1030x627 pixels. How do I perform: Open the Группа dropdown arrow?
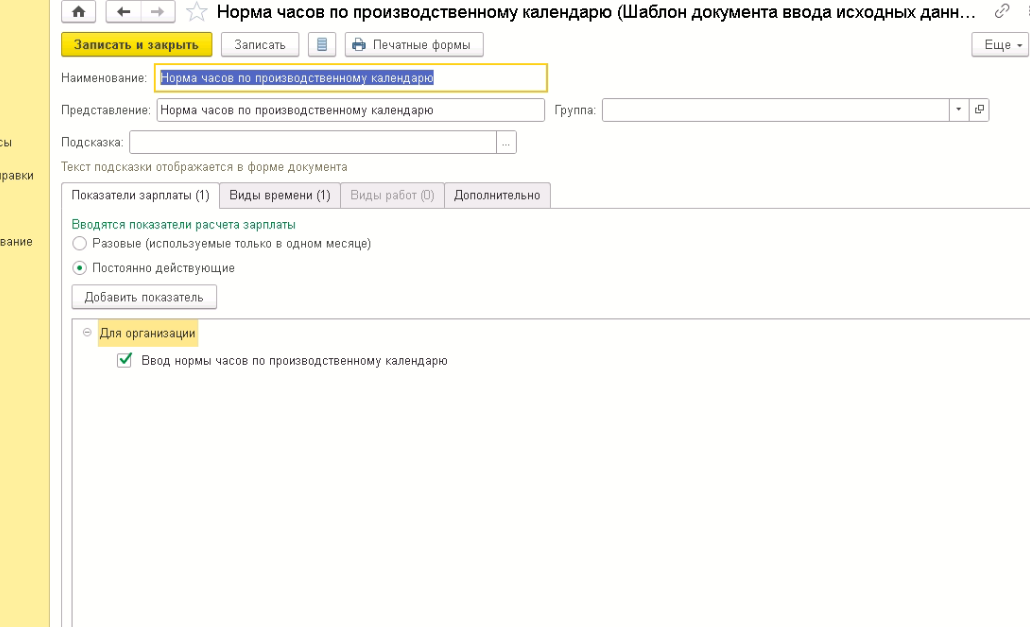pos(959,110)
